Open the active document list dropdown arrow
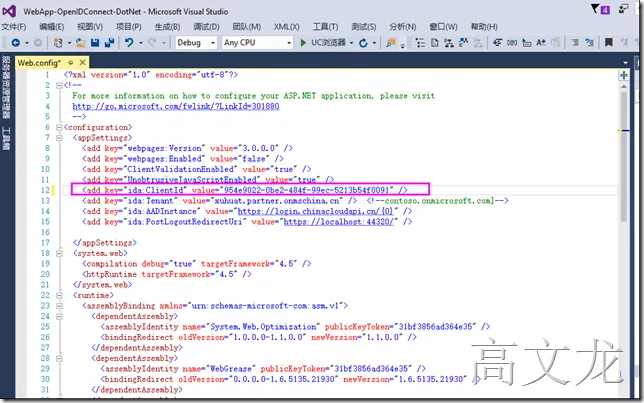Image resolution: width=644 pixels, height=403 pixels. [x=626, y=63]
